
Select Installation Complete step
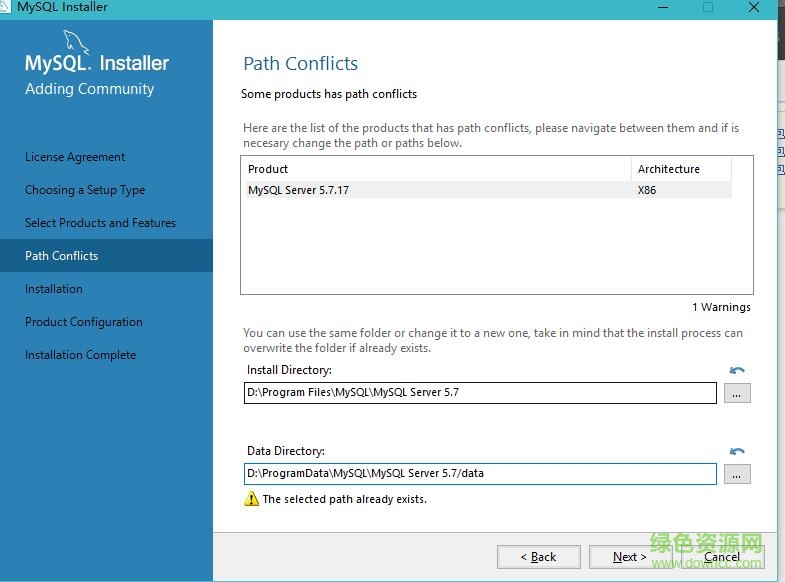click(80, 355)
